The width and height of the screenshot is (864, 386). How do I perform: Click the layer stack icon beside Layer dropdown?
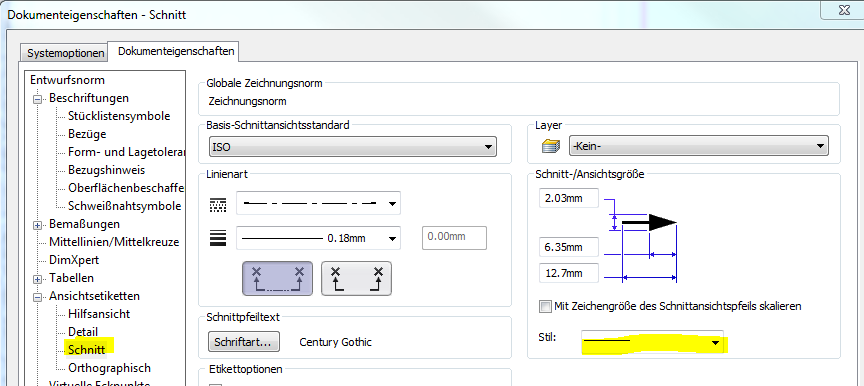550,146
